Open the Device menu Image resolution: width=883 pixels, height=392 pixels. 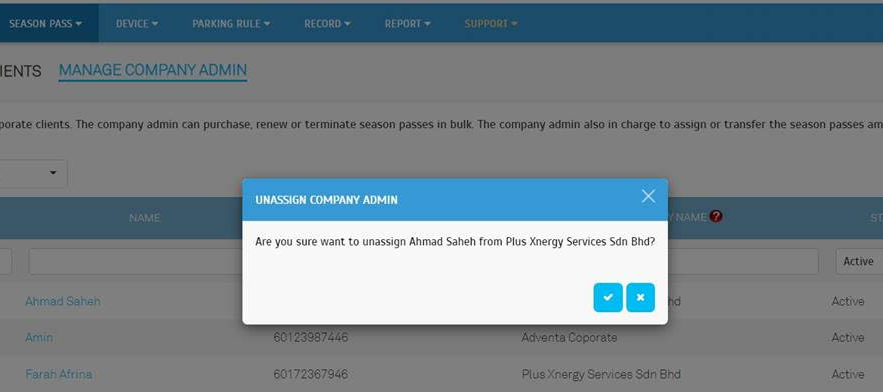137,24
